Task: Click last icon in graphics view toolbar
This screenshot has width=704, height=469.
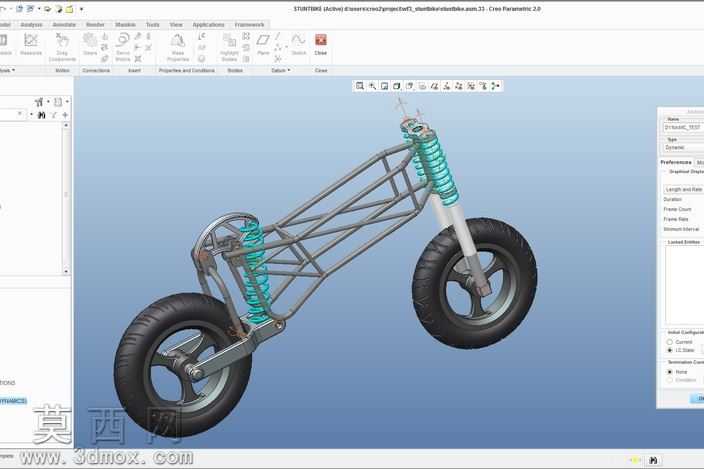Action: point(495,86)
